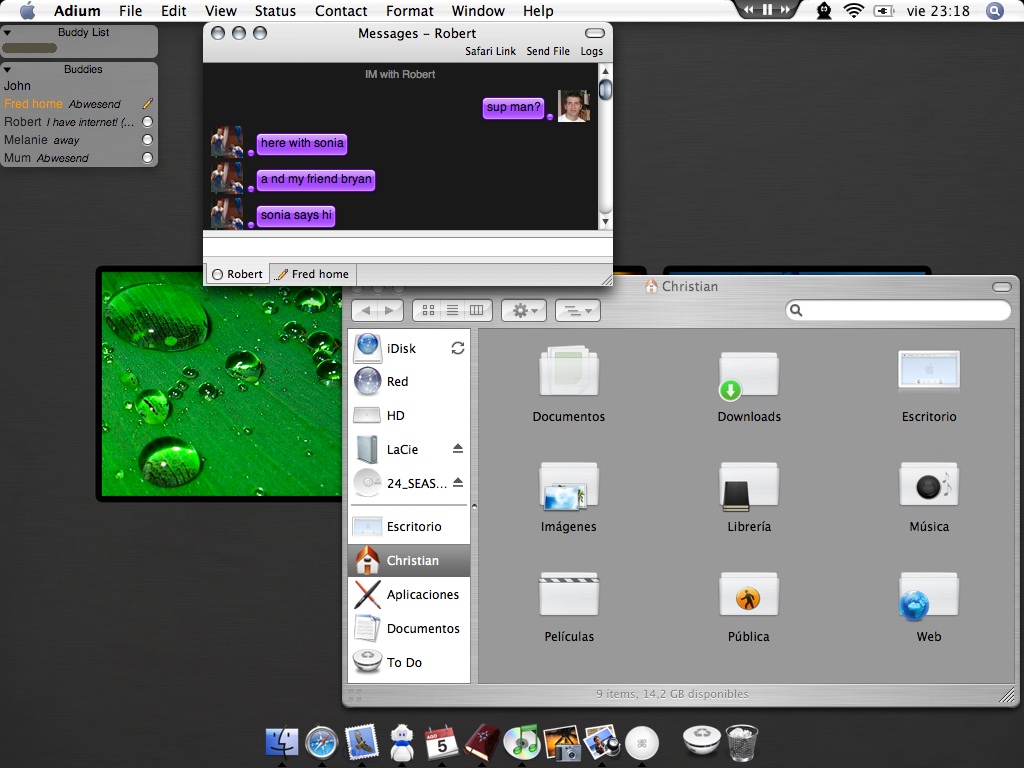Go back in the Finder window
Image resolution: width=1024 pixels, height=768 pixels.
click(366, 310)
